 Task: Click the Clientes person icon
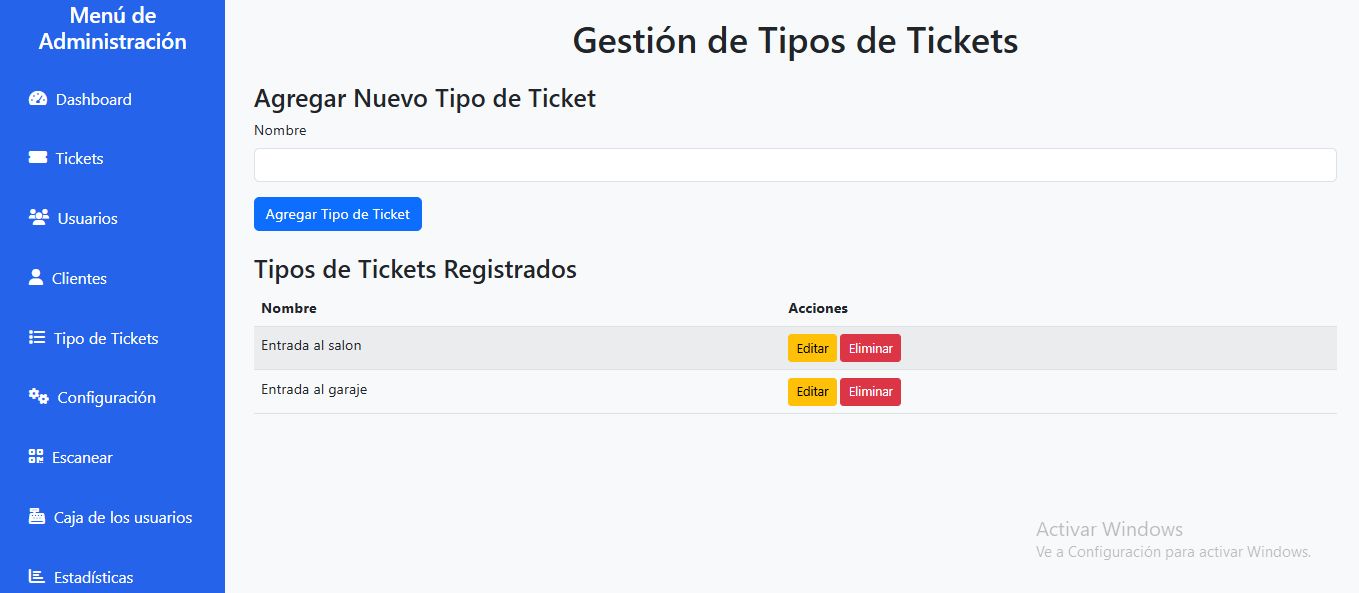click(x=36, y=277)
